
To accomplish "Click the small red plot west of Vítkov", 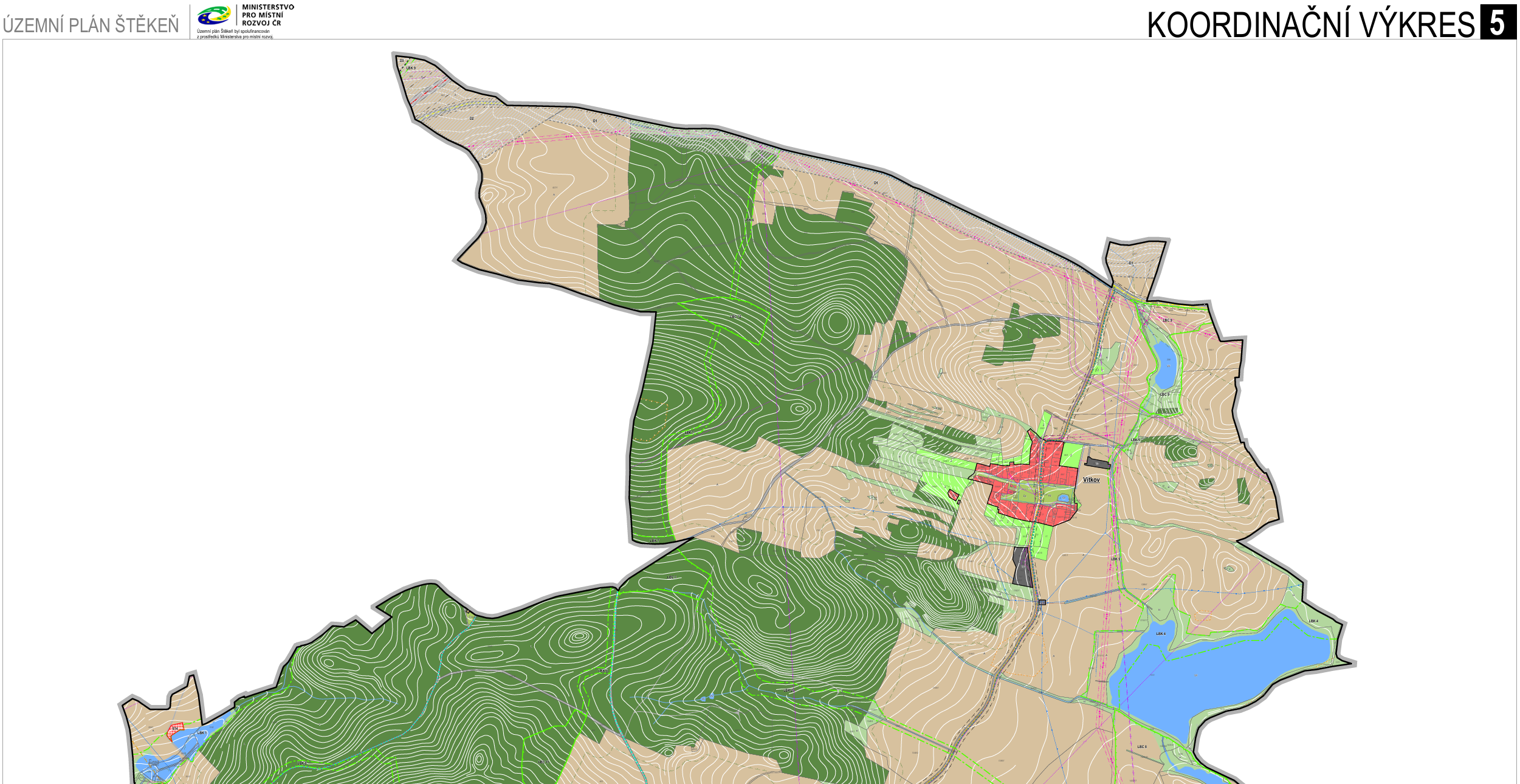I will (x=954, y=496).
